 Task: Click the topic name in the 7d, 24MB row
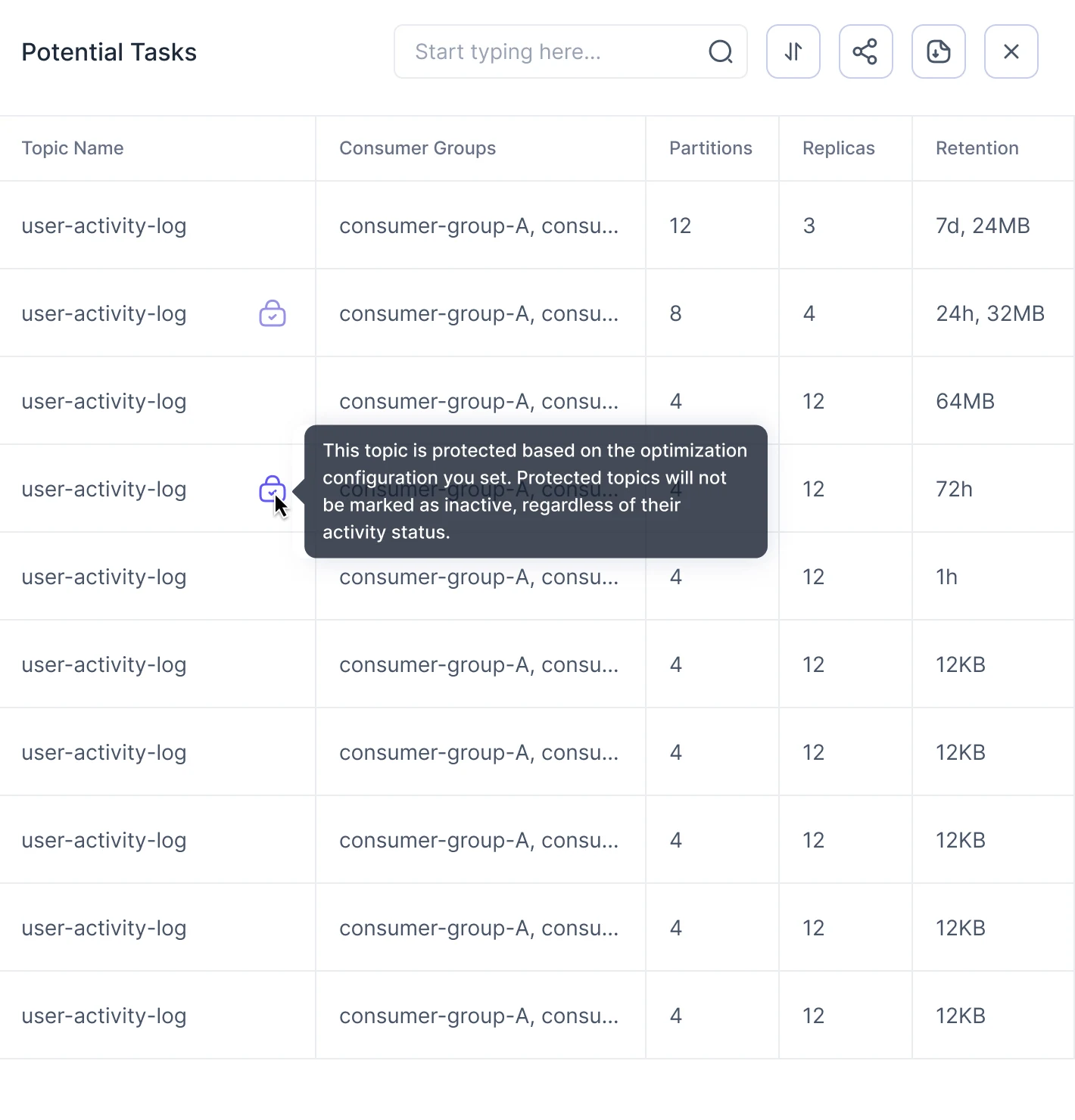(x=104, y=226)
